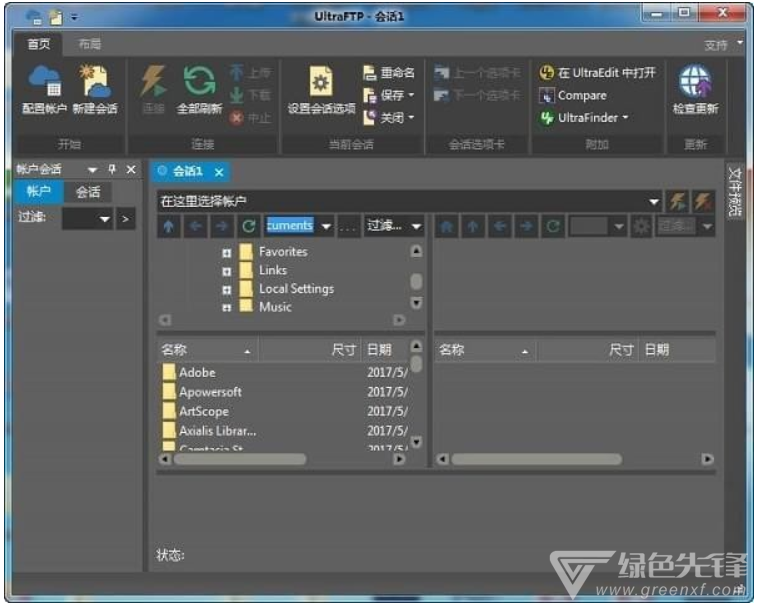Image resolution: width=757 pixels, height=604 pixels.
Task: Select the 会话1 session tab
Action: tap(187, 171)
